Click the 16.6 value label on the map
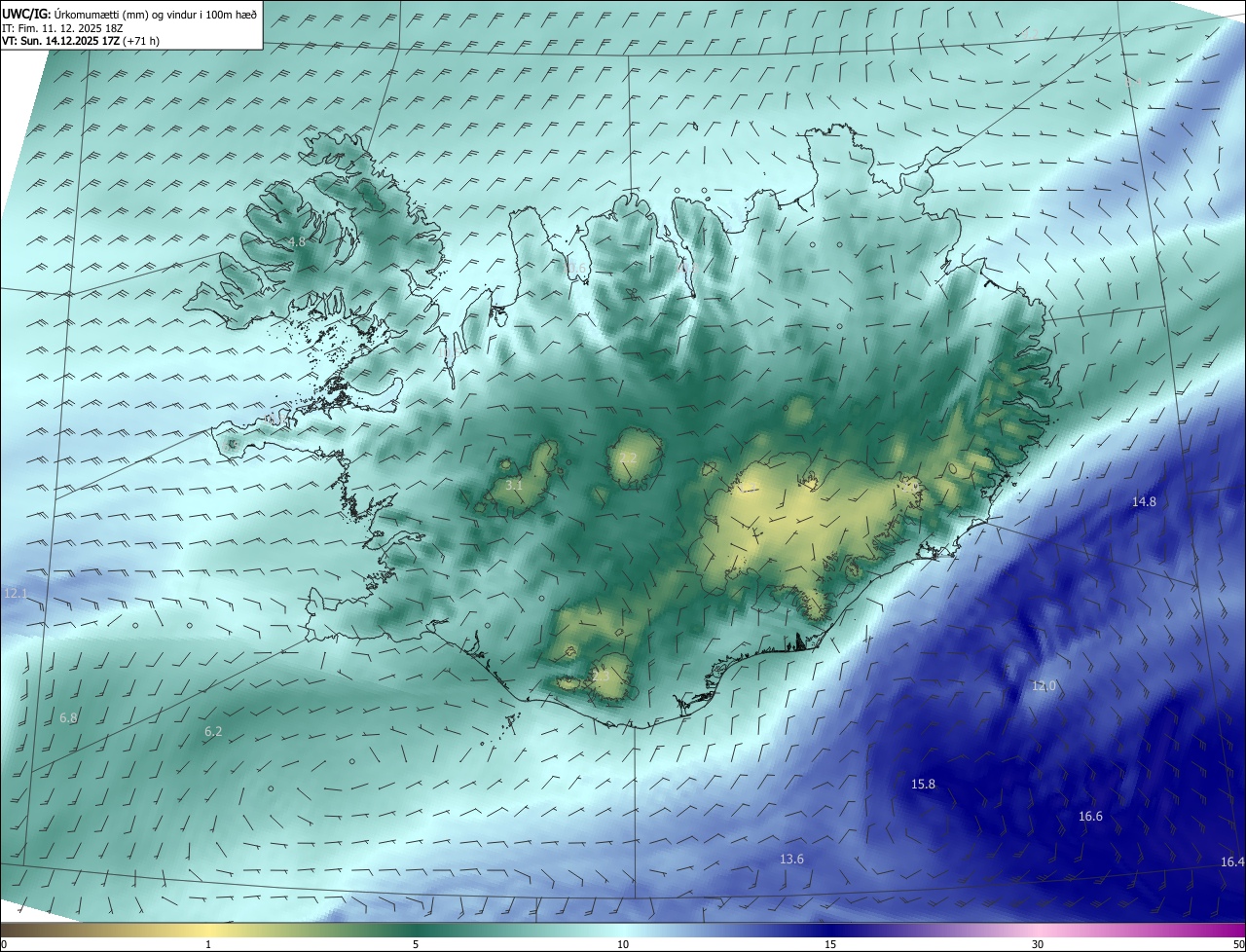The image size is (1246, 952). point(1090,816)
